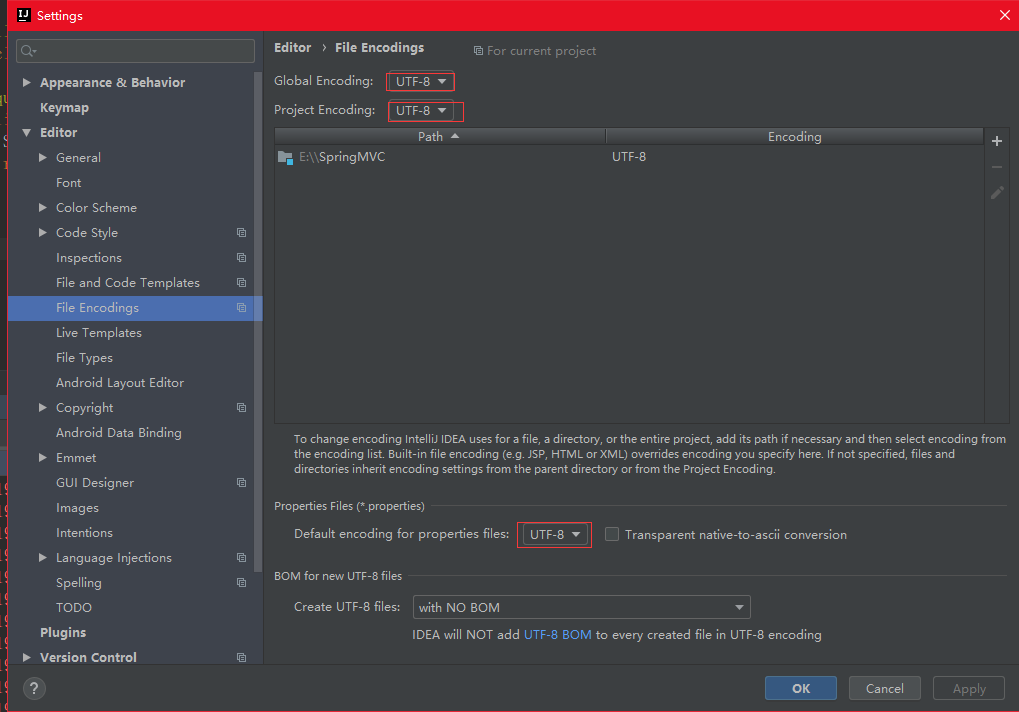Expand the Color Scheme node
The image size is (1019, 712).
tap(43, 208)
